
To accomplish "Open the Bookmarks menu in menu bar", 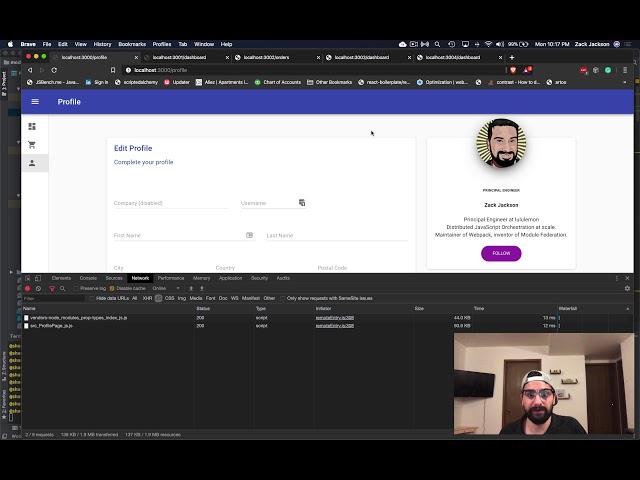I will point(132,44).
